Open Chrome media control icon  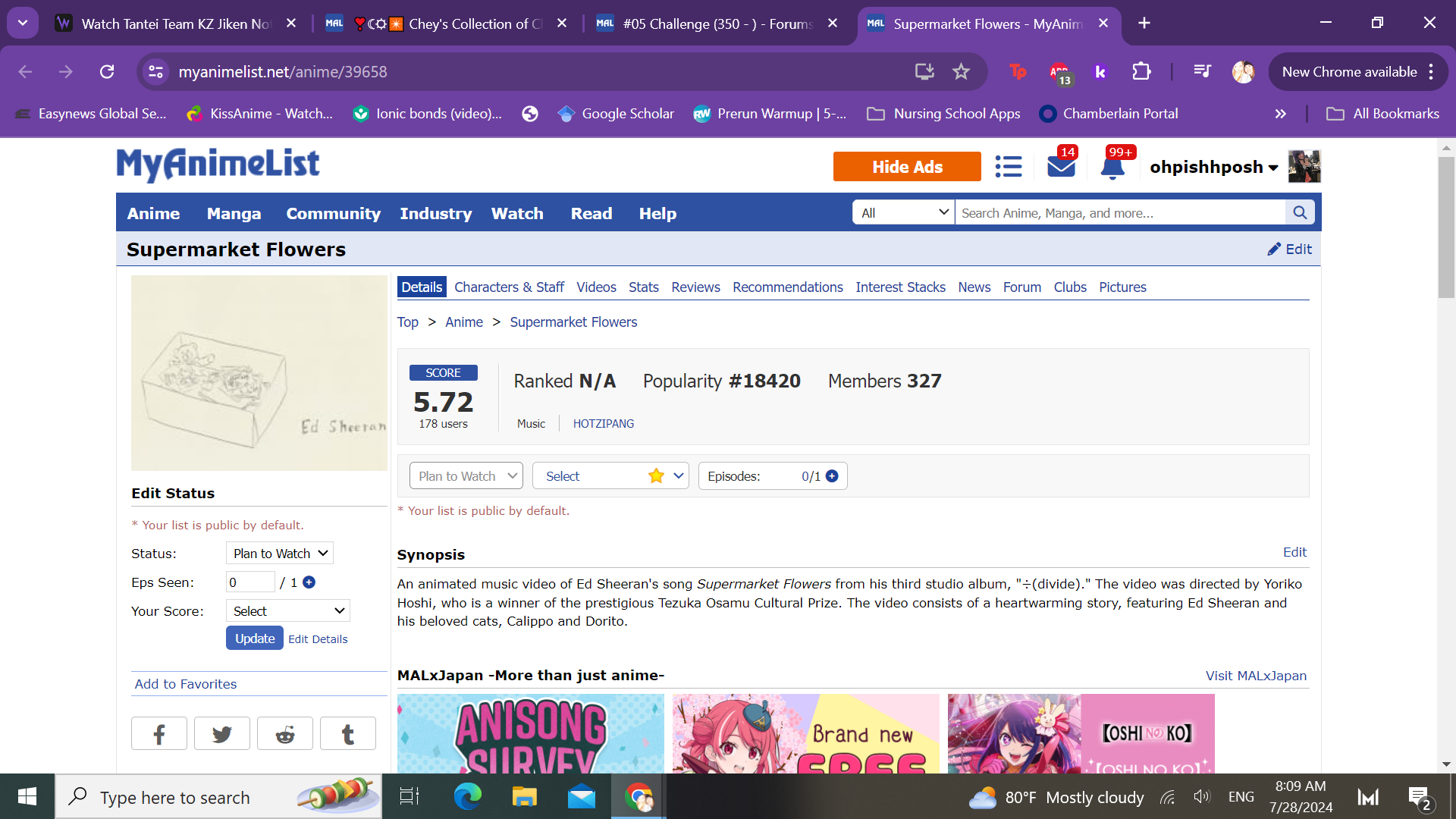[x=1202, y=72]
